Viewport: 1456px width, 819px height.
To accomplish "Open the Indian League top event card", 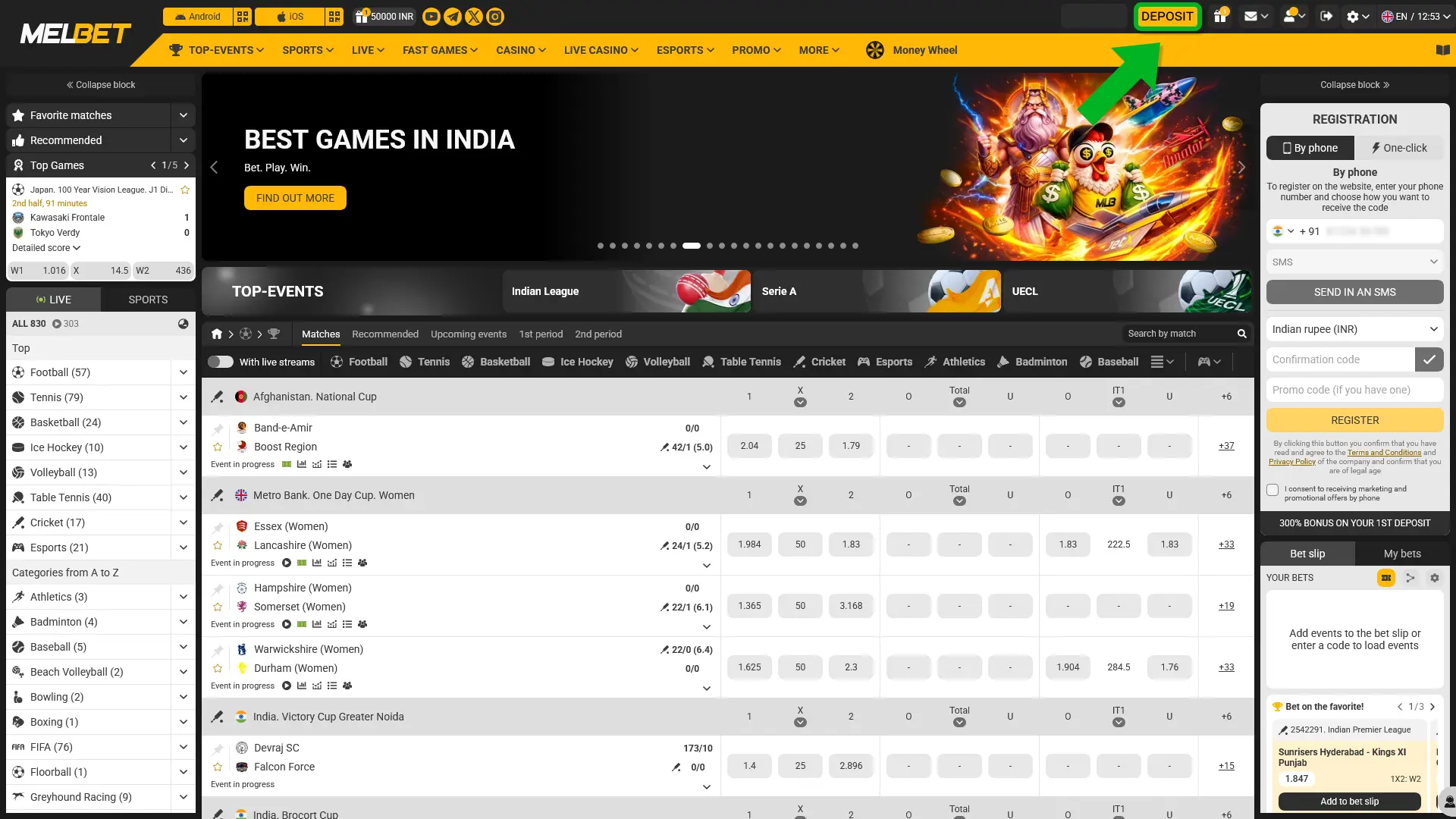I will pos(626,291).
